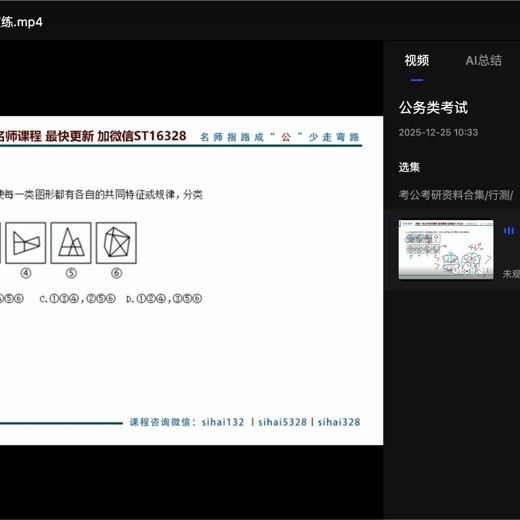Viewport: 520px width, 520px height.
Task: Click the 选集 section heading
Action: (x=409, y=167)
